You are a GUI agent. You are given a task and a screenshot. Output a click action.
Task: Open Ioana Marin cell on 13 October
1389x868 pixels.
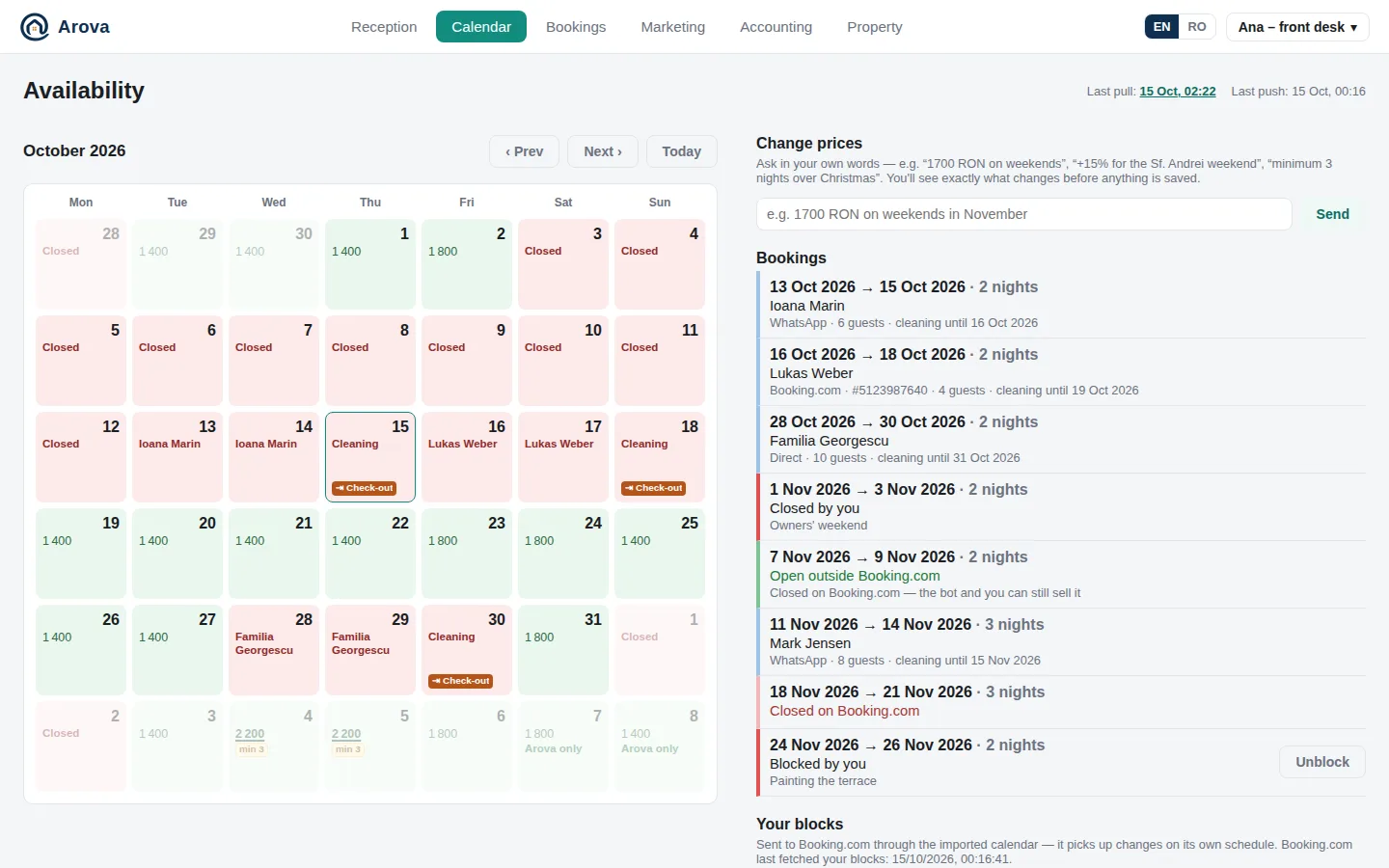177,457
